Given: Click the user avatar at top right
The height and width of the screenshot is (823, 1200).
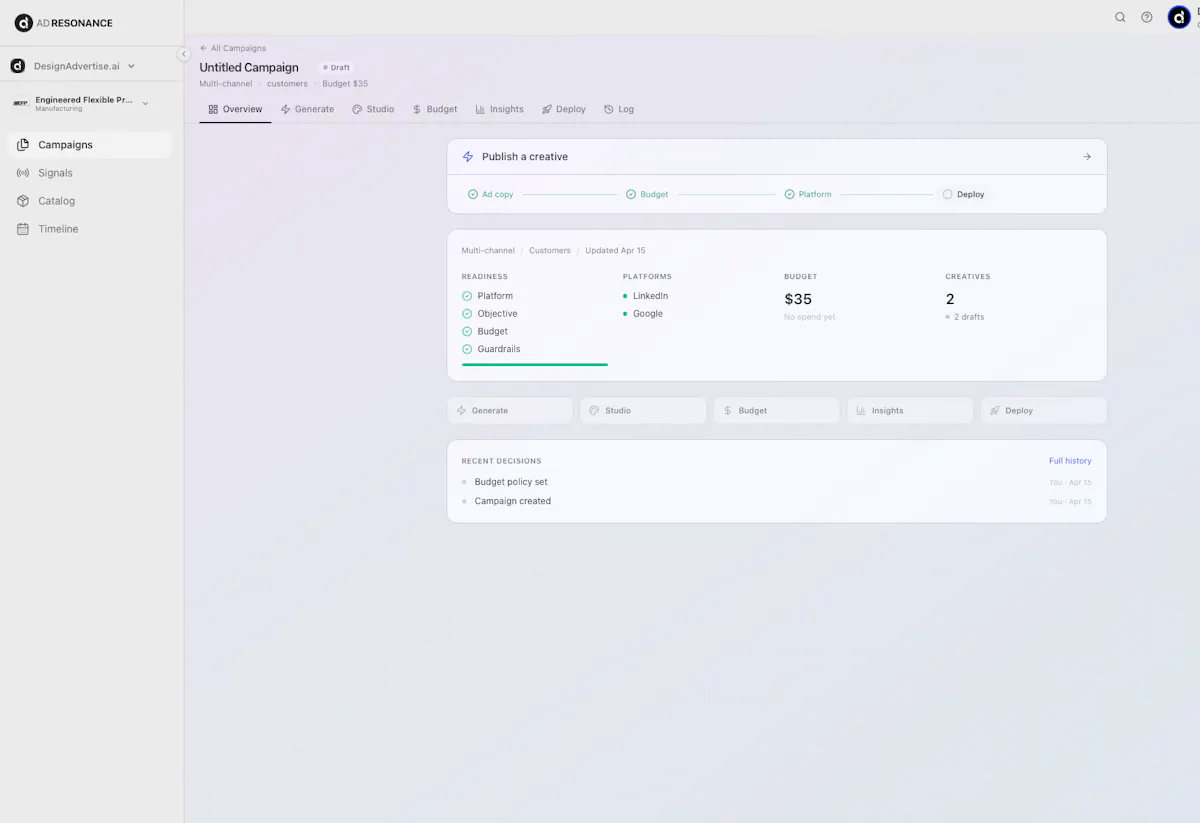Looking at the screenshot, I should coord(1179,17).
